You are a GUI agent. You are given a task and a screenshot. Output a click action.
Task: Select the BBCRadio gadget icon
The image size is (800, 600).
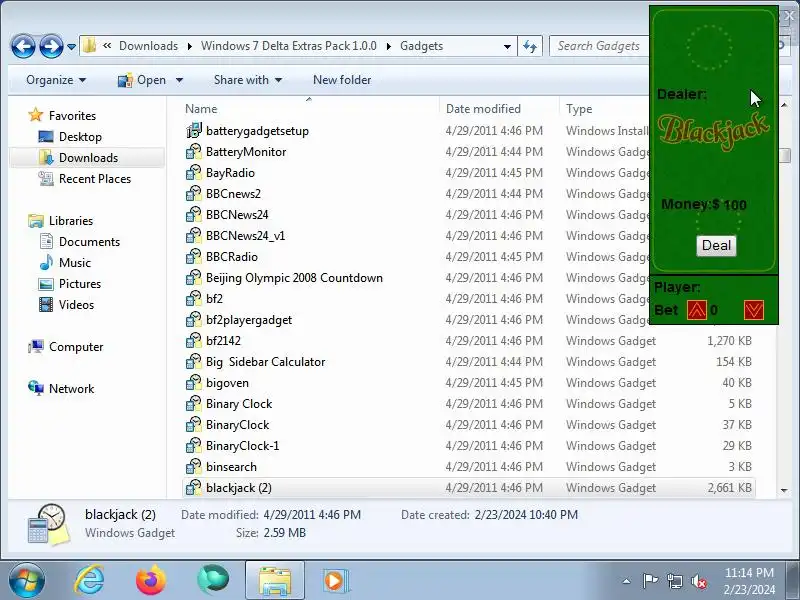[194, 257]
